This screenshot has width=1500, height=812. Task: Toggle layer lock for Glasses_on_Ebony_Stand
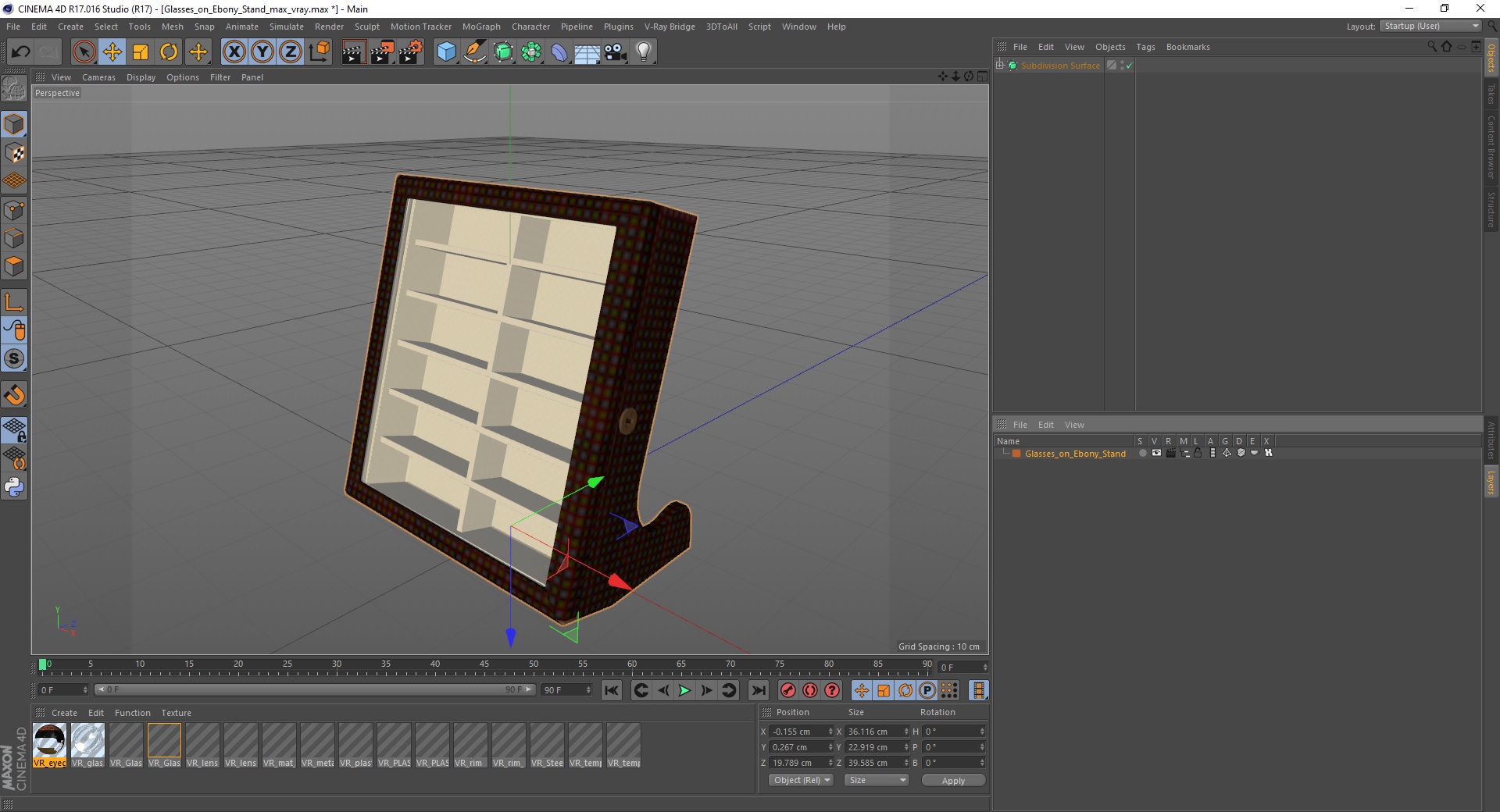click(1198, 453)
